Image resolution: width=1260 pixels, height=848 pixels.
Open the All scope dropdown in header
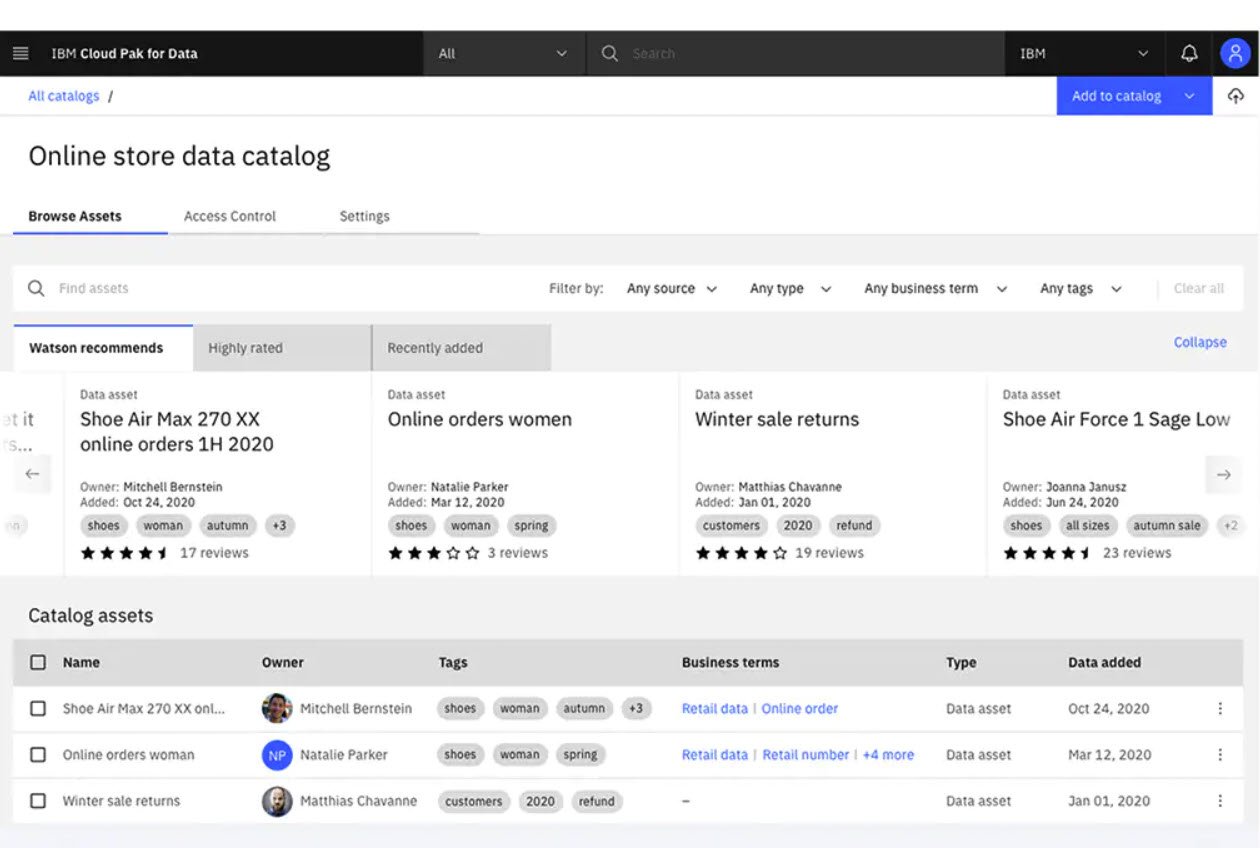(x=504, y=54)
